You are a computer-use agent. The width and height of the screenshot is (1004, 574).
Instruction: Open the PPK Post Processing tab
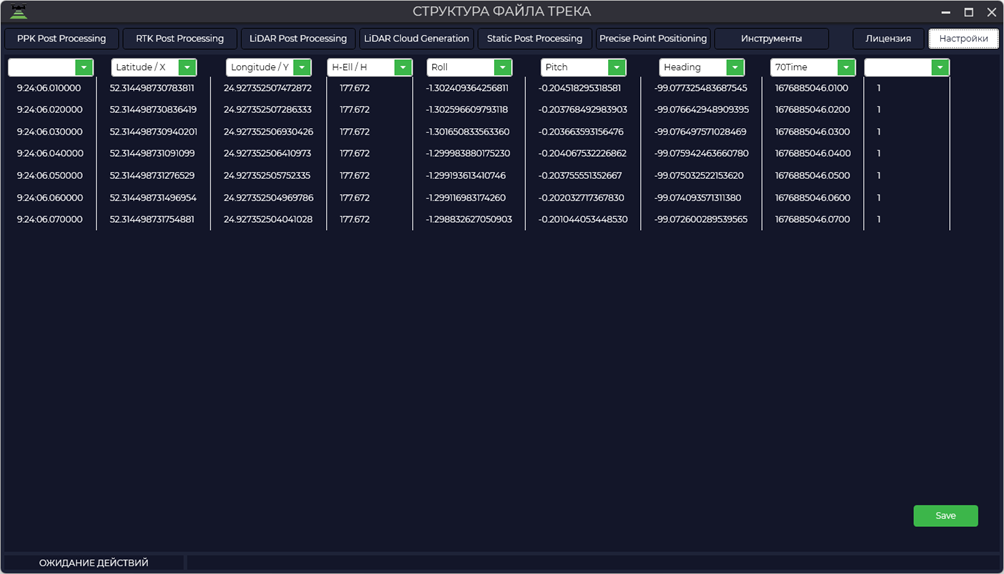pos(61,38)
